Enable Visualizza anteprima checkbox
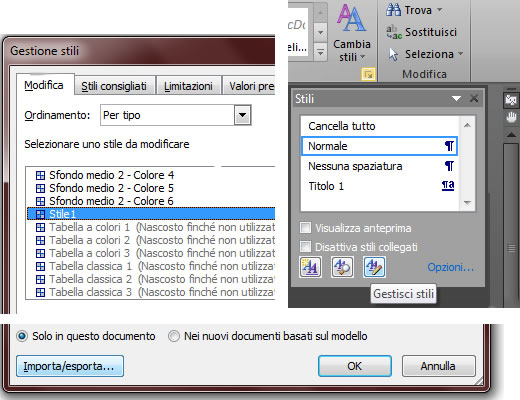The height and width of the screenshot is (400, 520). click(305, 228)
